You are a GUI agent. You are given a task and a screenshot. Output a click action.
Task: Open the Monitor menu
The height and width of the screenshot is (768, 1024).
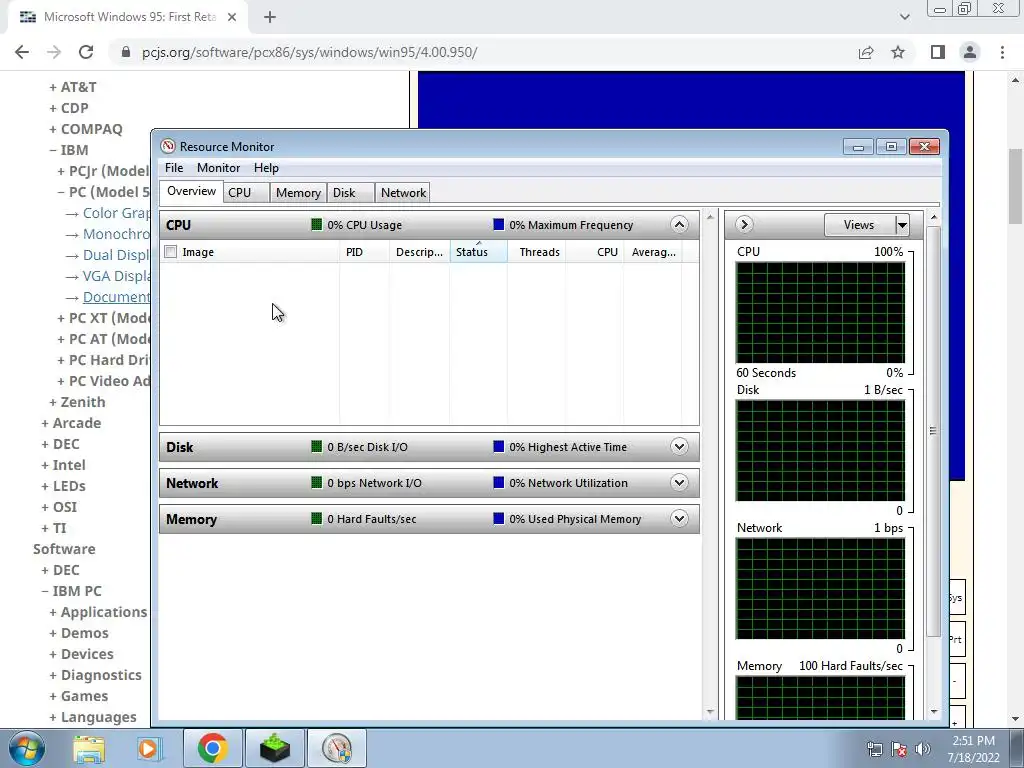coord(219,168)
